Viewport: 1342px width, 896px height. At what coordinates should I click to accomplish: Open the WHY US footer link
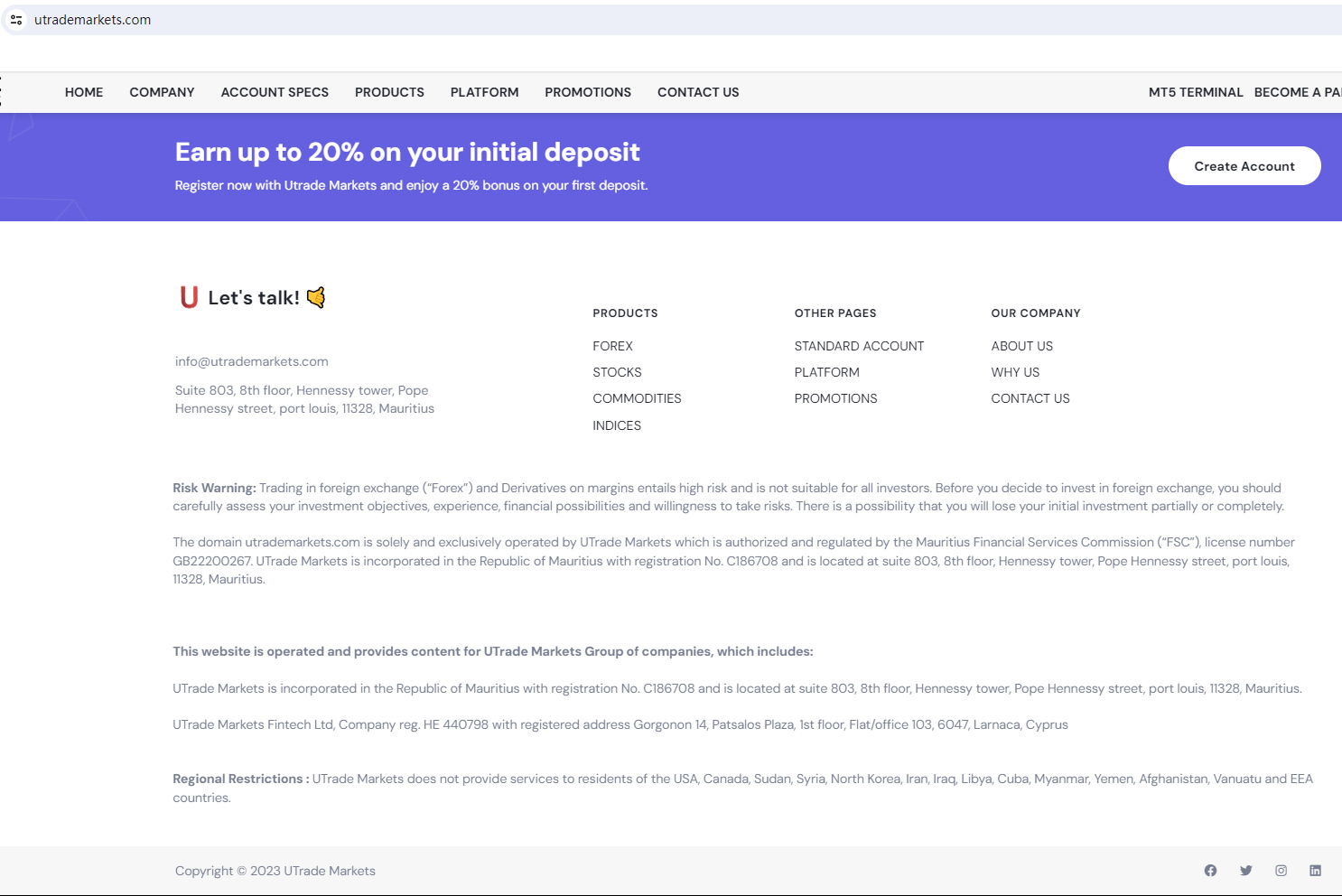[1015, 372]
